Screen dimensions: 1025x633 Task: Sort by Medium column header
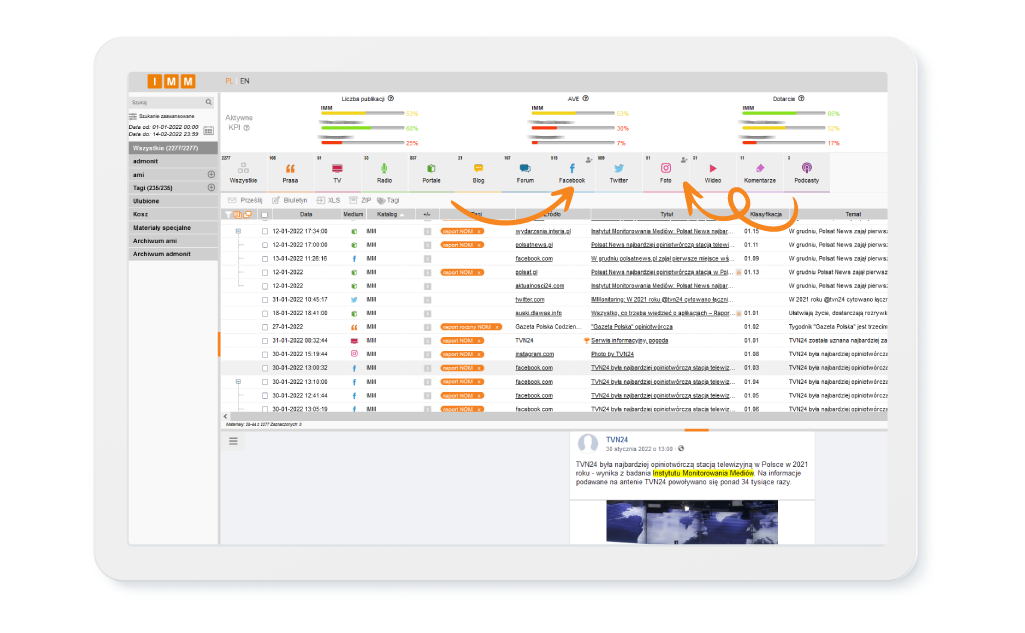353,214
